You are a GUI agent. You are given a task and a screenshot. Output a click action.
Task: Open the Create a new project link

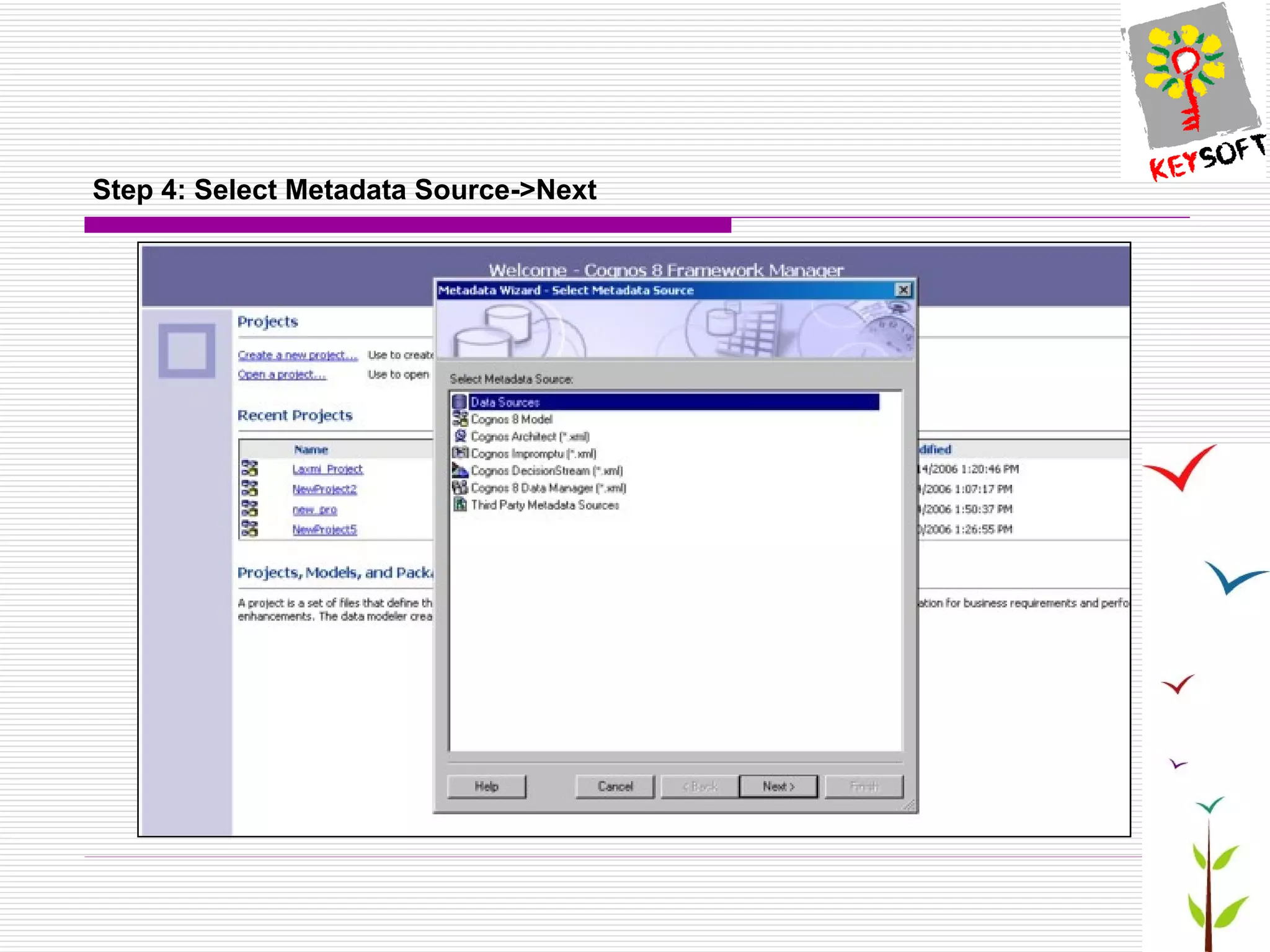pyautogui.click(x=298, y=355)
